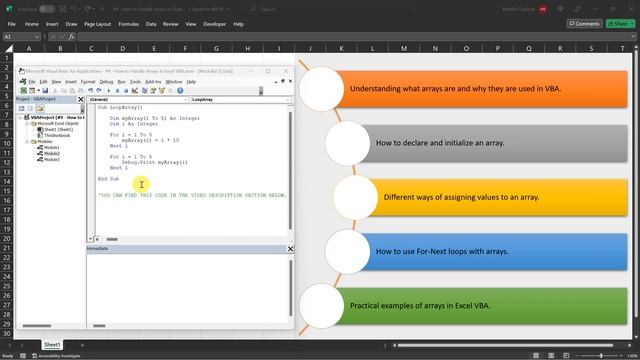Viewport: 640px width, 360px height.
Task: Open Object Browser icon in VBA toolbar
Action: point(162,91)
